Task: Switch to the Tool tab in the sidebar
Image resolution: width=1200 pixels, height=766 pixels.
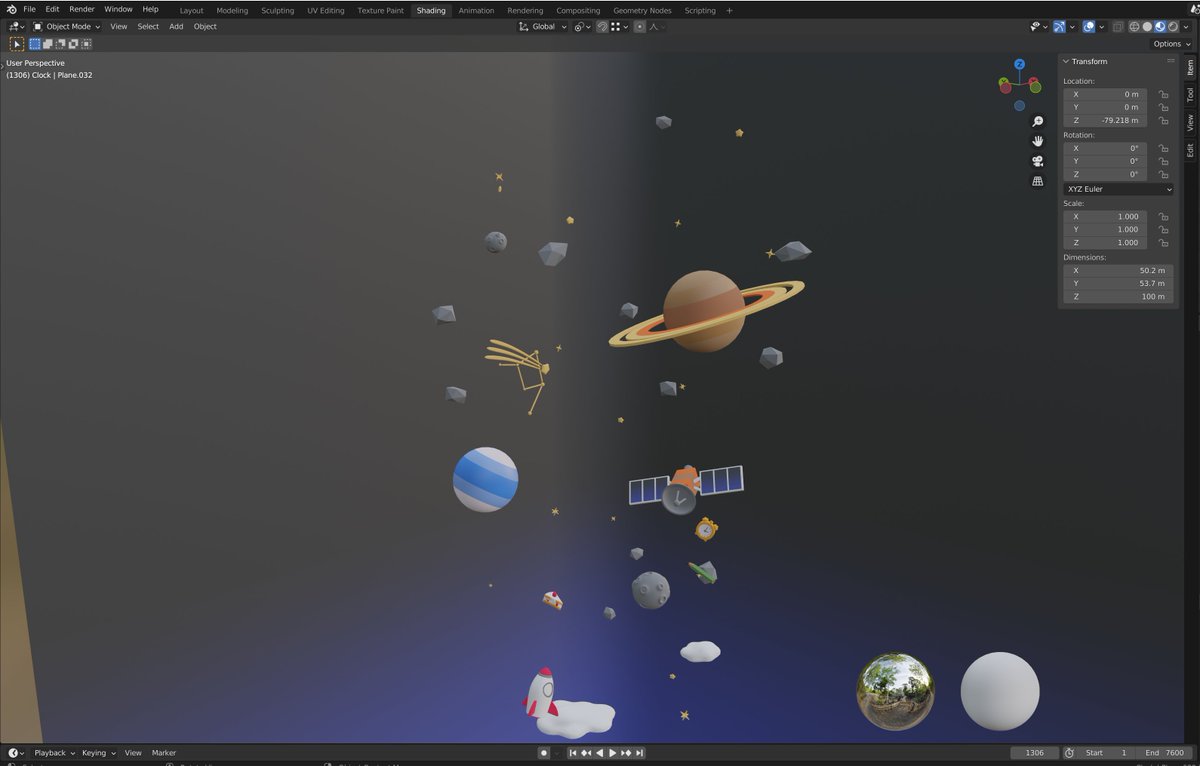Action: (1189, 94)
